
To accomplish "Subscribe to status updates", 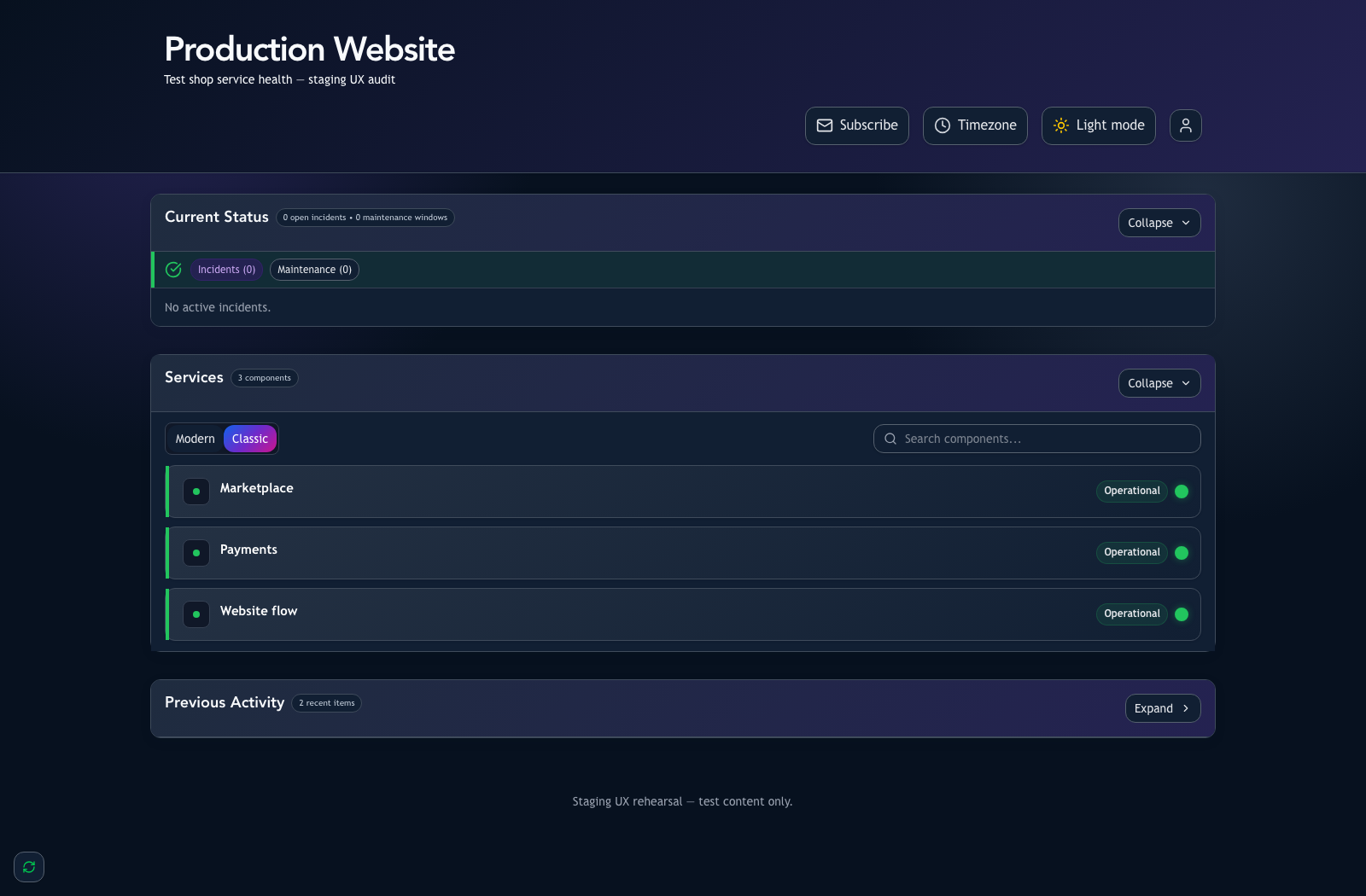I will click(857, 125).
